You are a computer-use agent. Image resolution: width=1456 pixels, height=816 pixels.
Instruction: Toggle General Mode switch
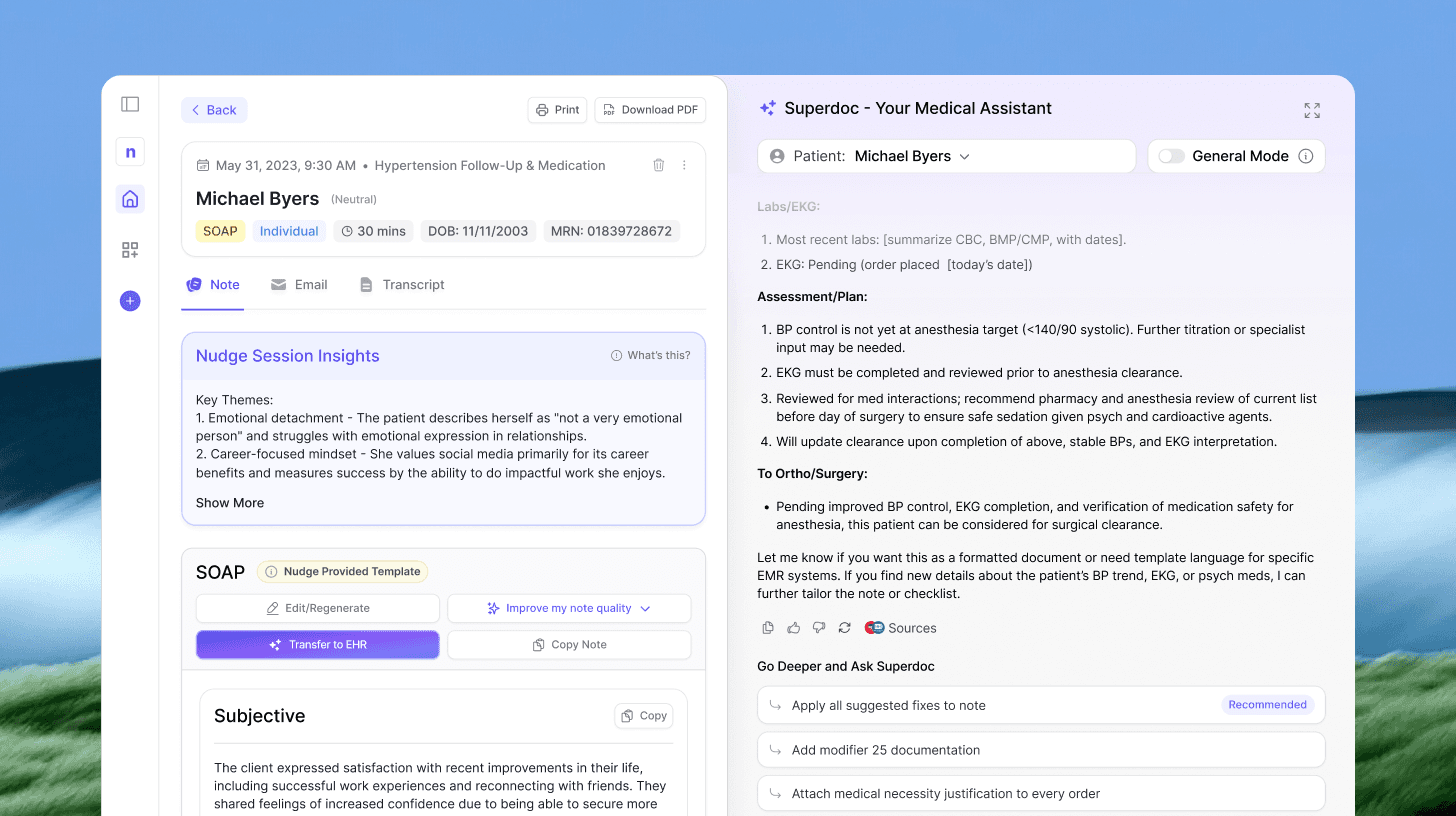click(1171, 156)
